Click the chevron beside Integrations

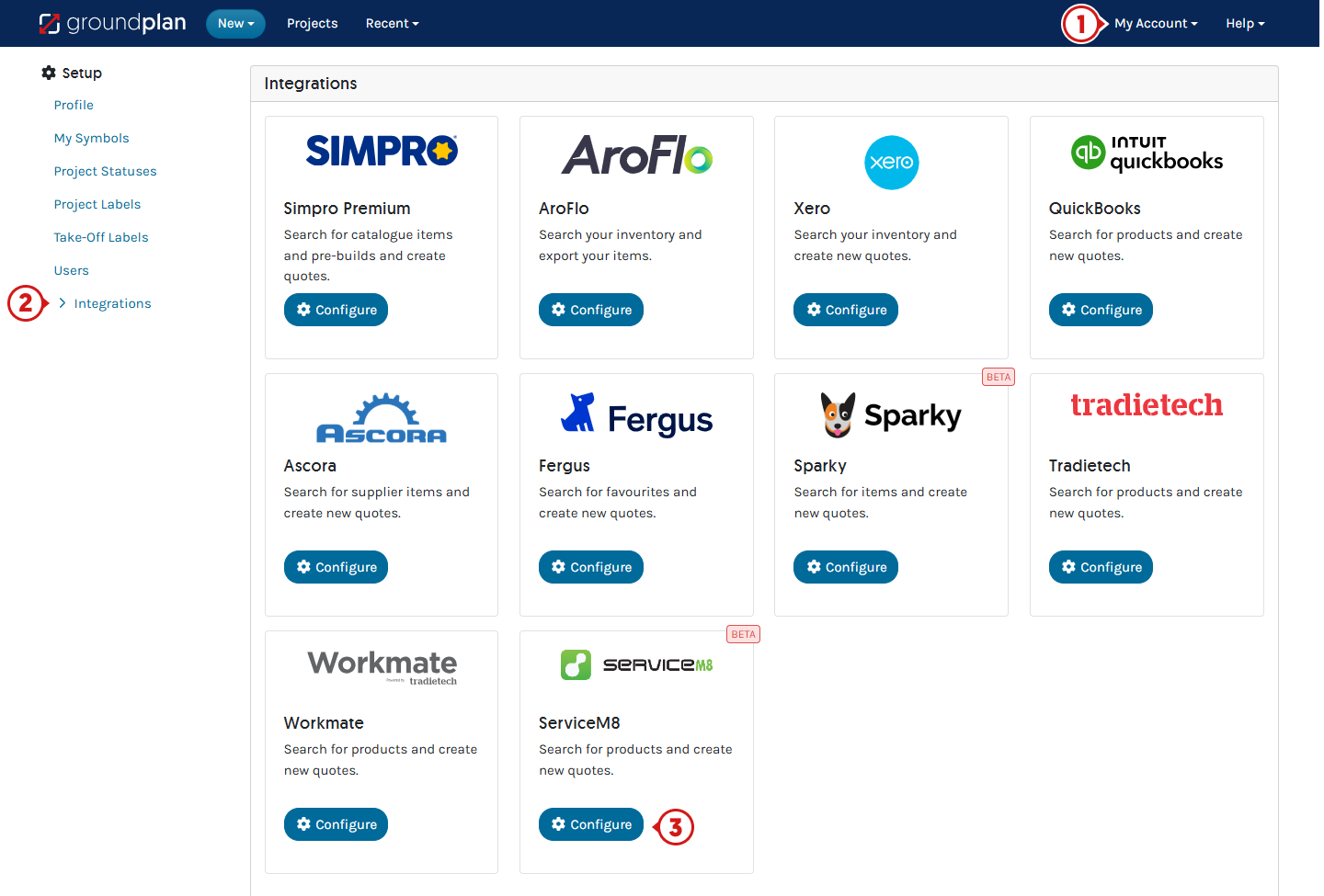click(x=63, y=303)
